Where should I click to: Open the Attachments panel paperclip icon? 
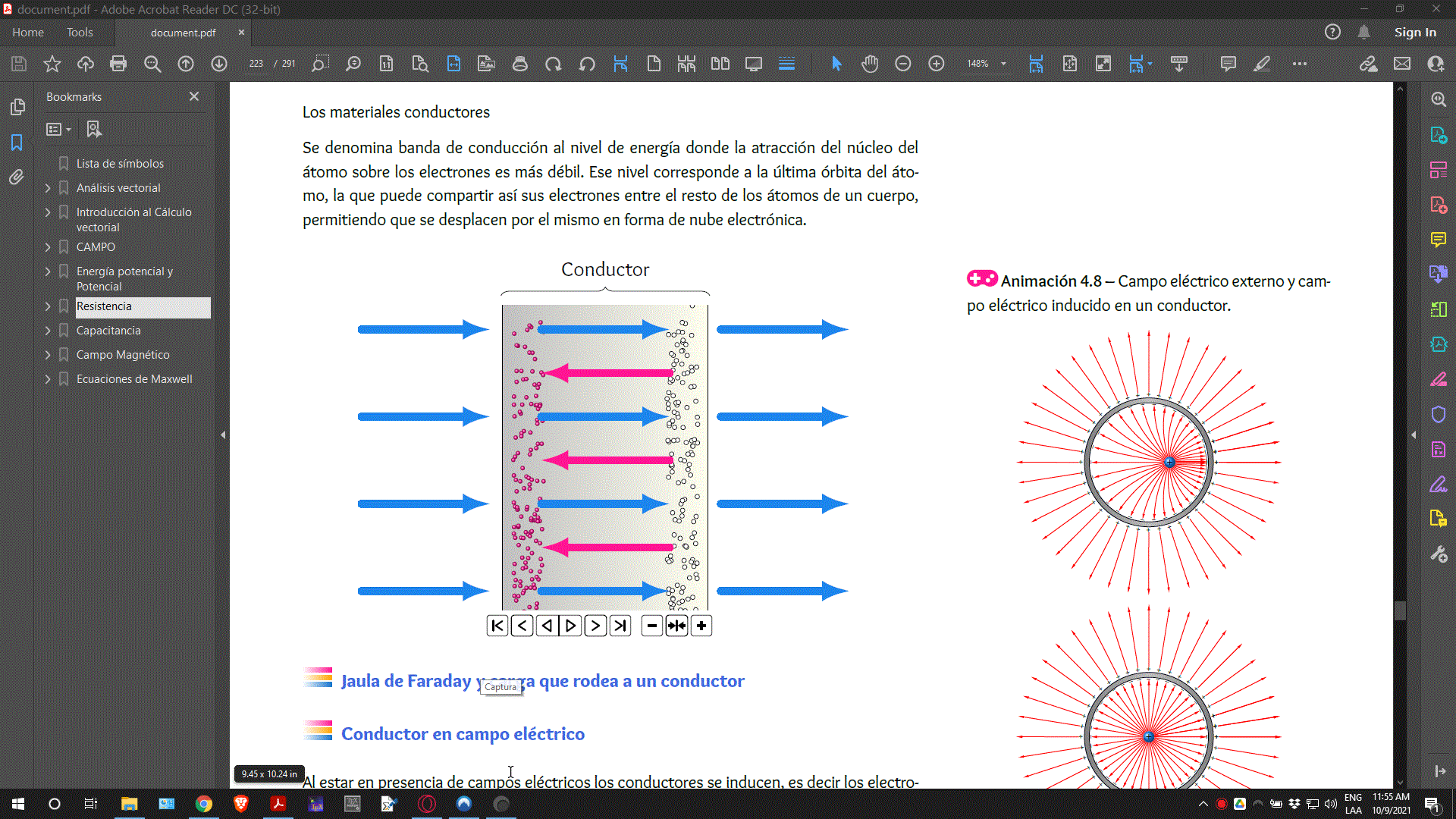pyautogui.click(x=17, y=177)
